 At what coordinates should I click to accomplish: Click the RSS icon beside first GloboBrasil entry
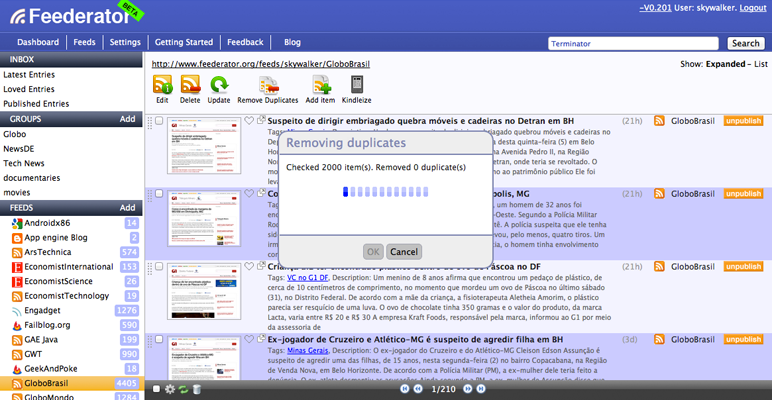coord(659,121)
